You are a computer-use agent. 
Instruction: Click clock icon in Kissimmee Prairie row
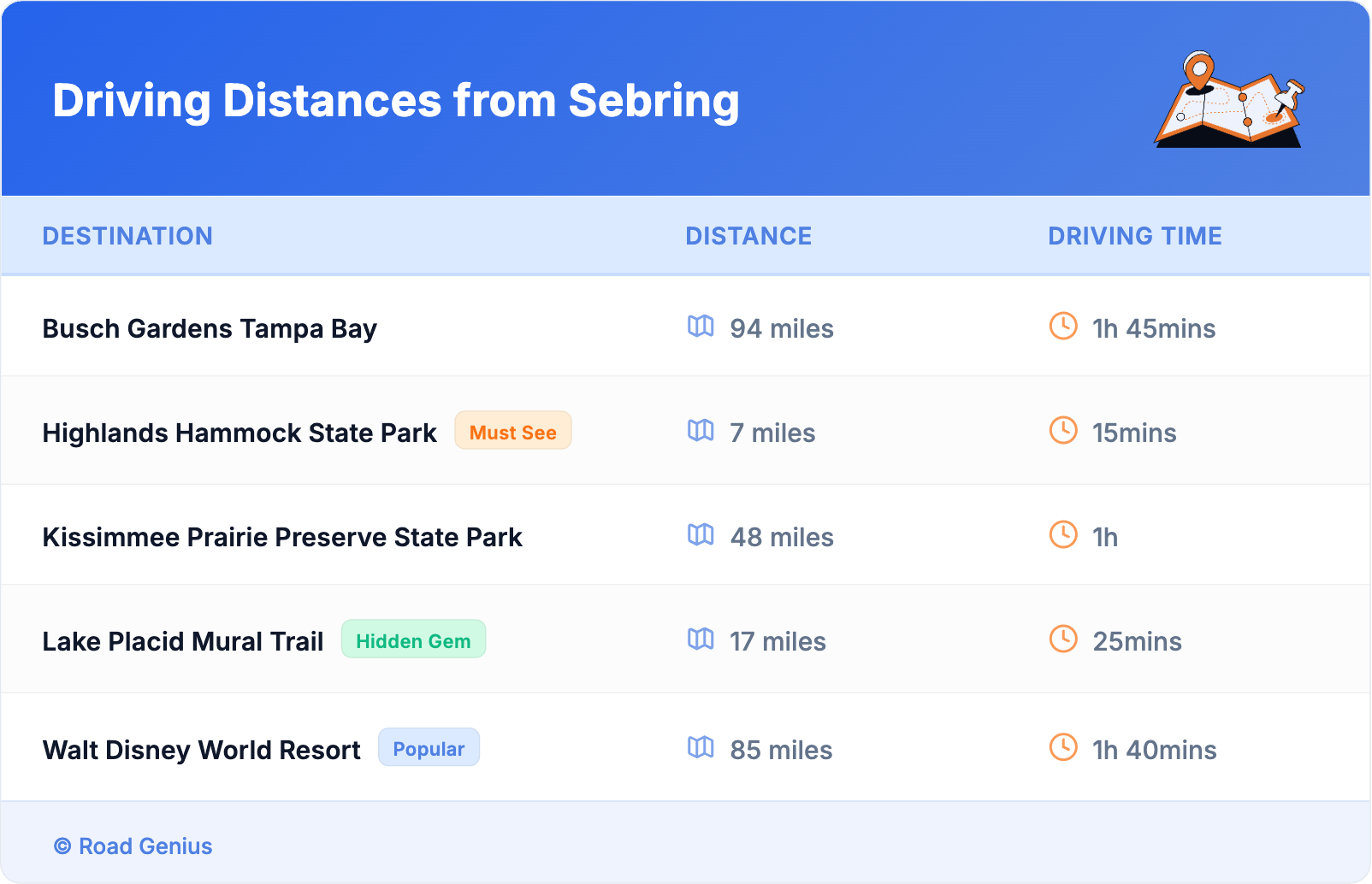1063,535
